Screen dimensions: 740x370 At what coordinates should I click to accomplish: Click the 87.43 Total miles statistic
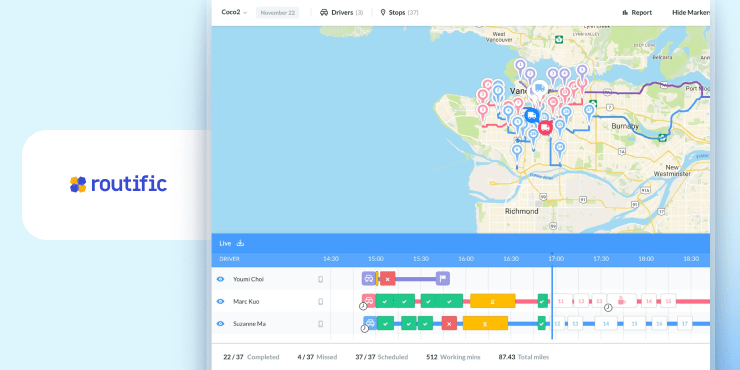(x=524, y=357)
